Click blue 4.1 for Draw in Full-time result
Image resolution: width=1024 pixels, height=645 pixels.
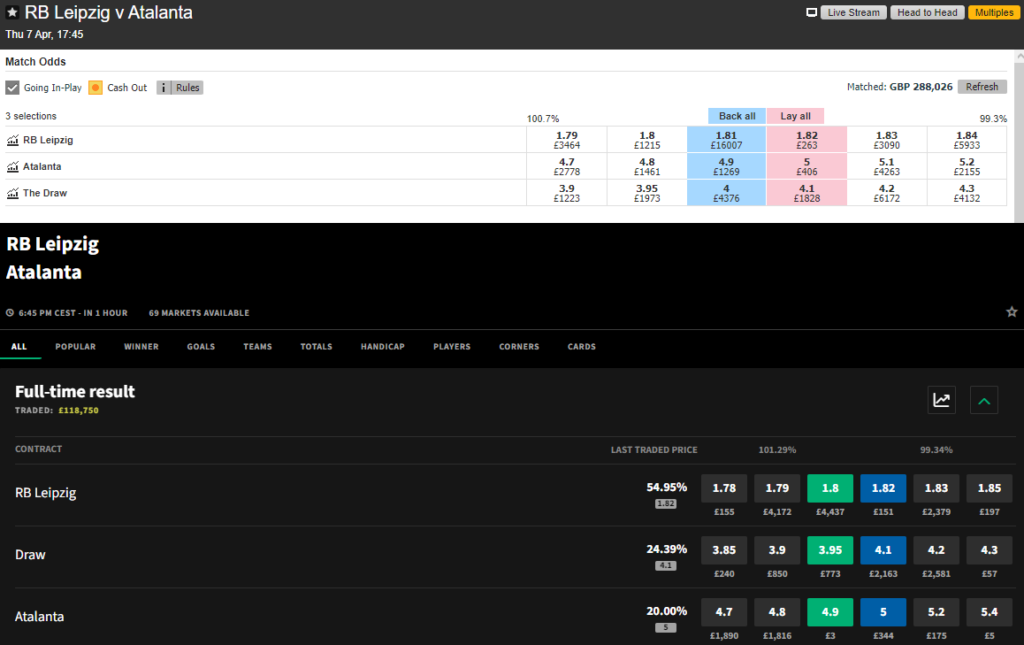click(x=883, y=550)
